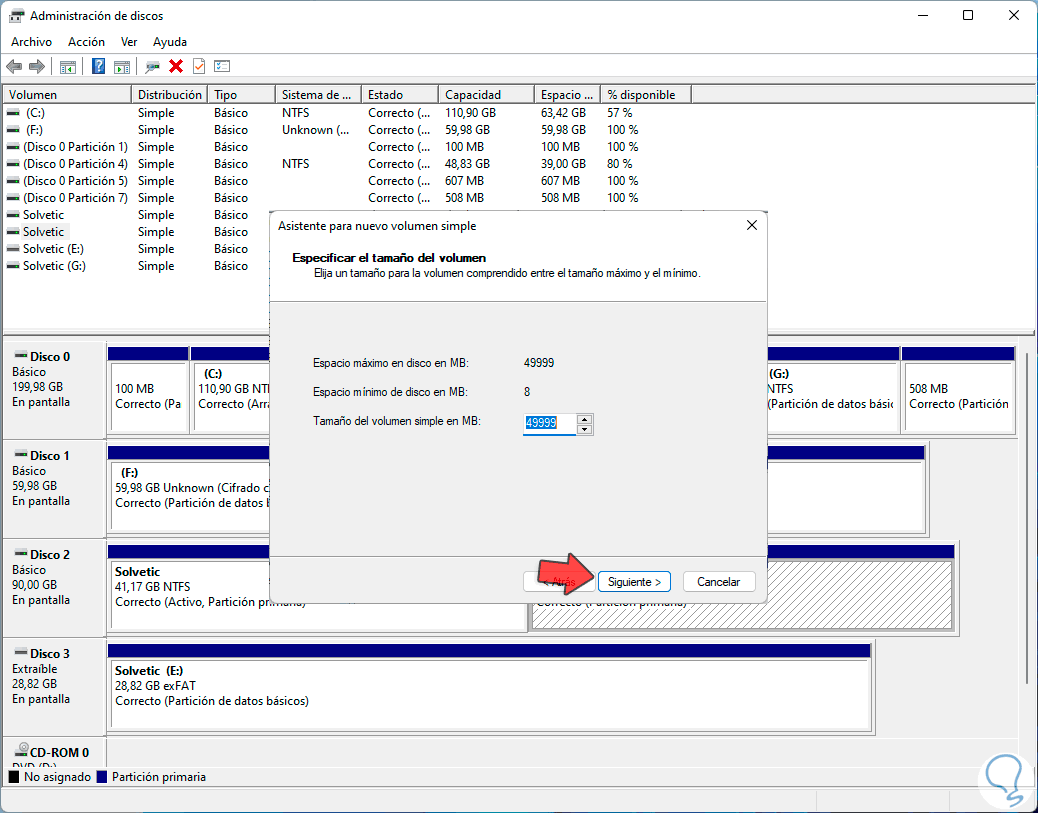Click the drive icon next to (F:) row
Screen dimensions: 1038x813
click(13, 130)
